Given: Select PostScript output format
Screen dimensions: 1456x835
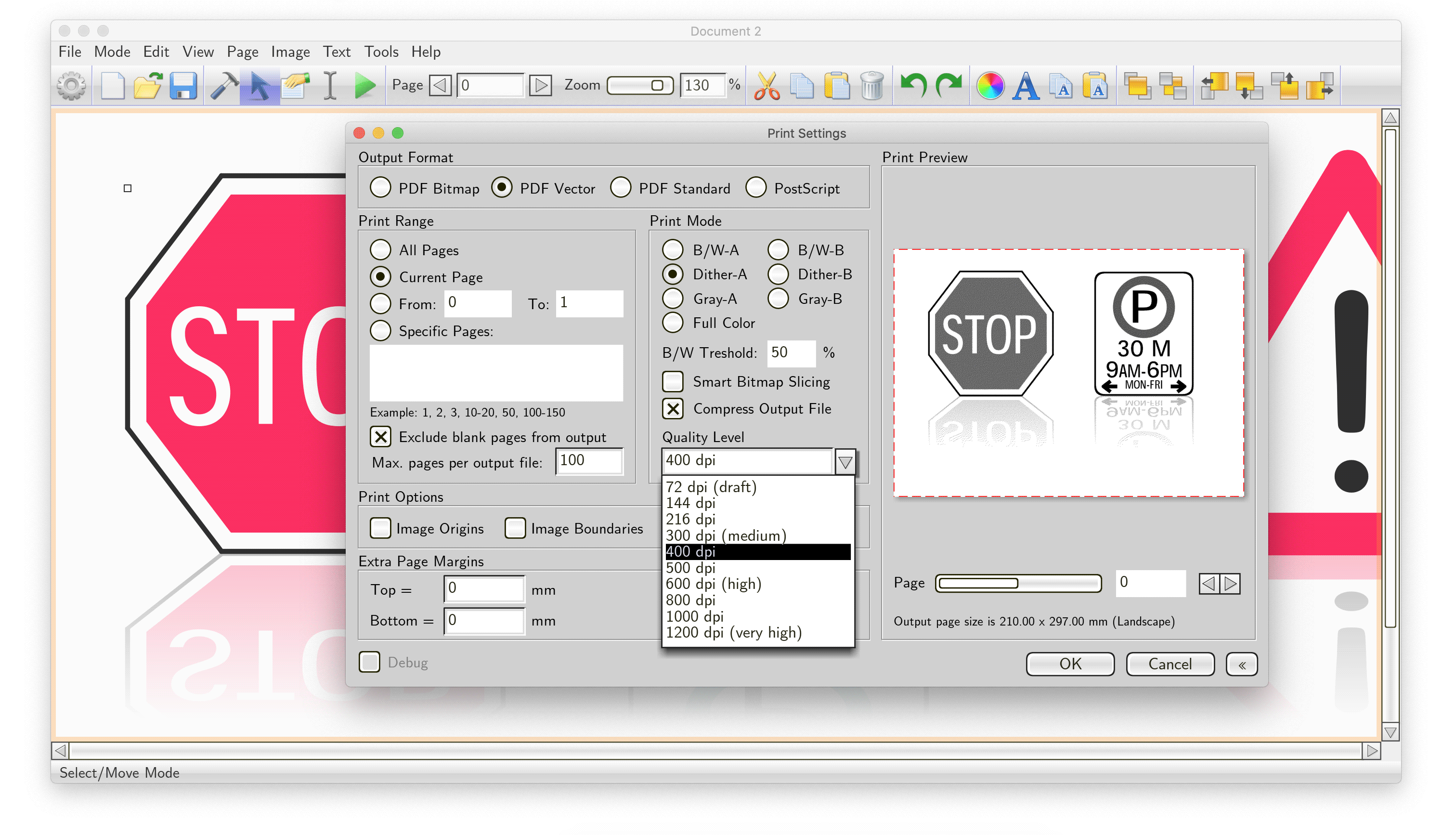Looking at the screenshot, I should (x=756, y=187).
